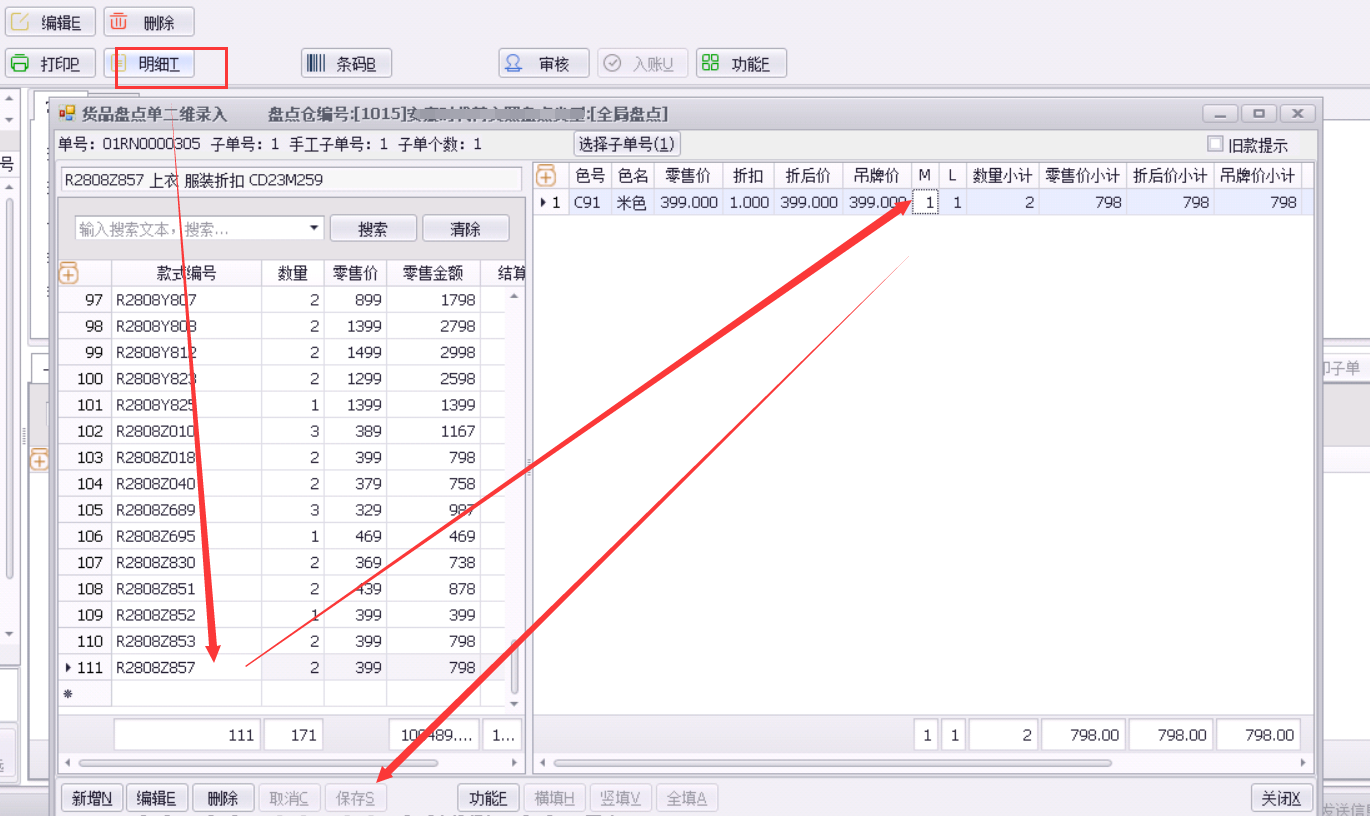1370x816 pixels.
Task: Click the column chooser icon in right grid header
Action: click(x=546, y=176)
